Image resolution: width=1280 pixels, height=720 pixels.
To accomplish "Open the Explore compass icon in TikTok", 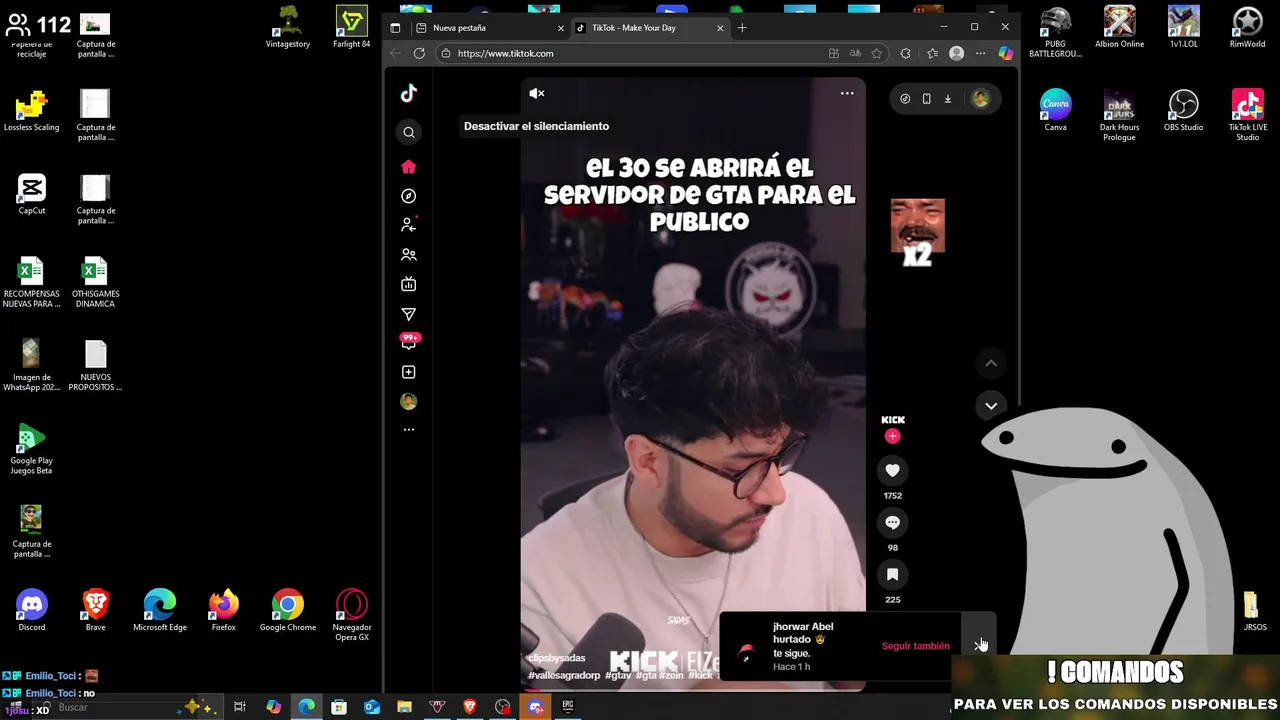I will (409, 196).
